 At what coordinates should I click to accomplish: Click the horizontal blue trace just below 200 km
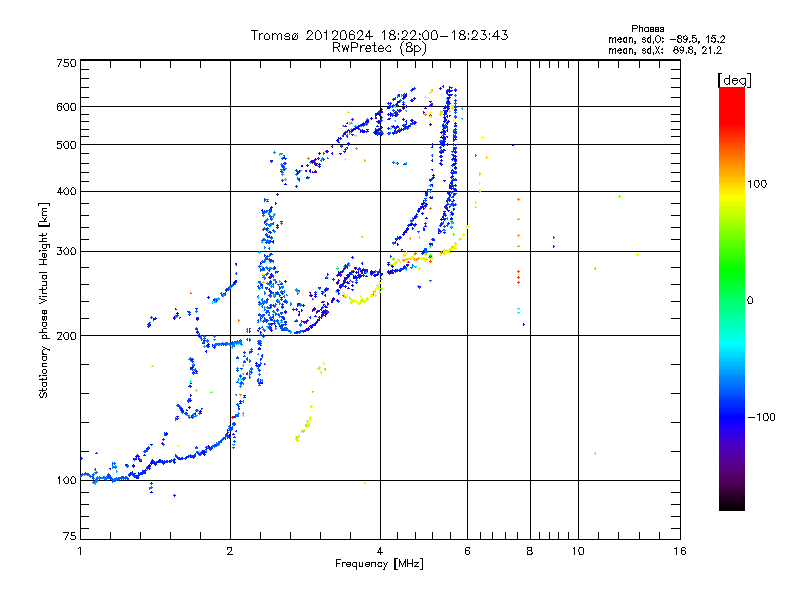pos(223,344)
